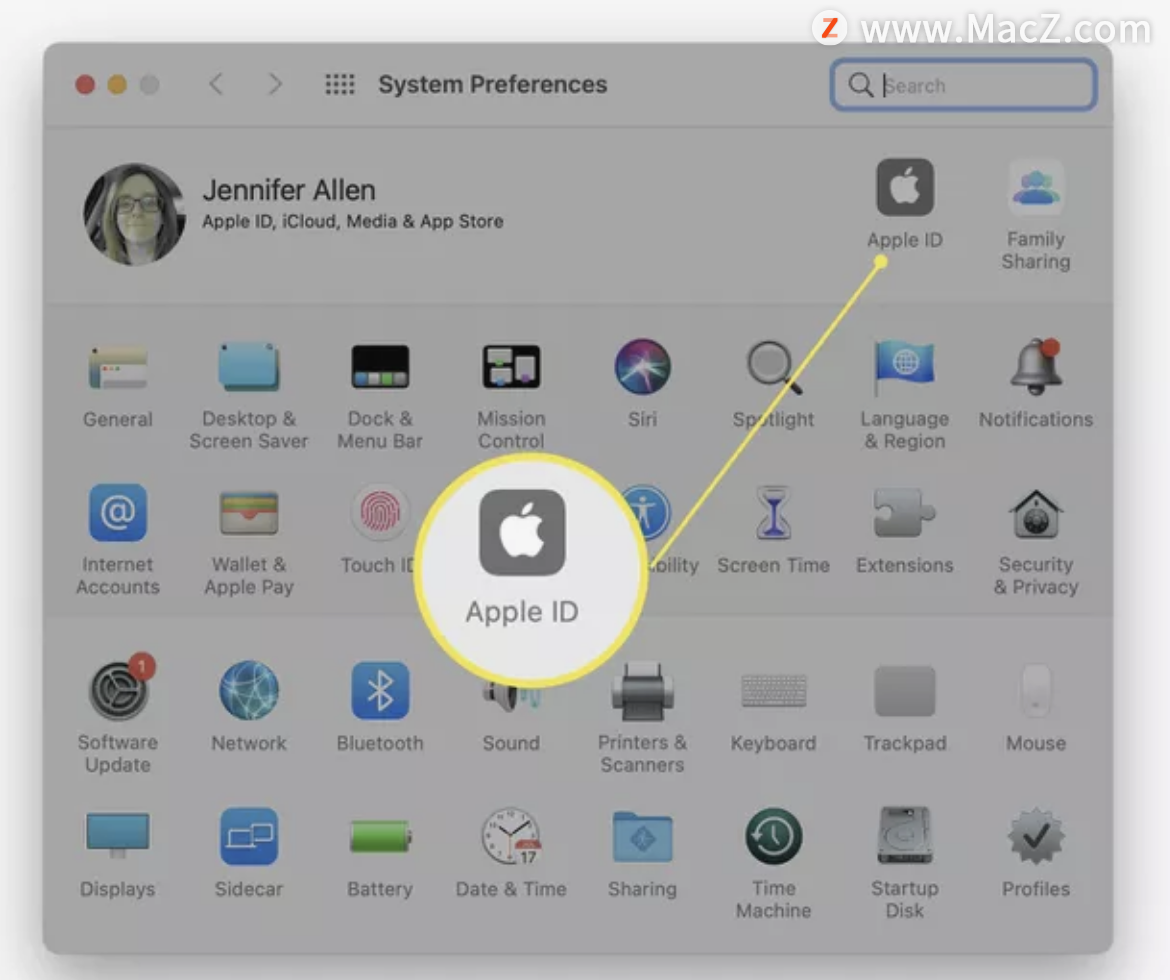Open Battery preferences
Image resolution: width=1170 pixels, height=980 pixels.
[x=380, y=836]
